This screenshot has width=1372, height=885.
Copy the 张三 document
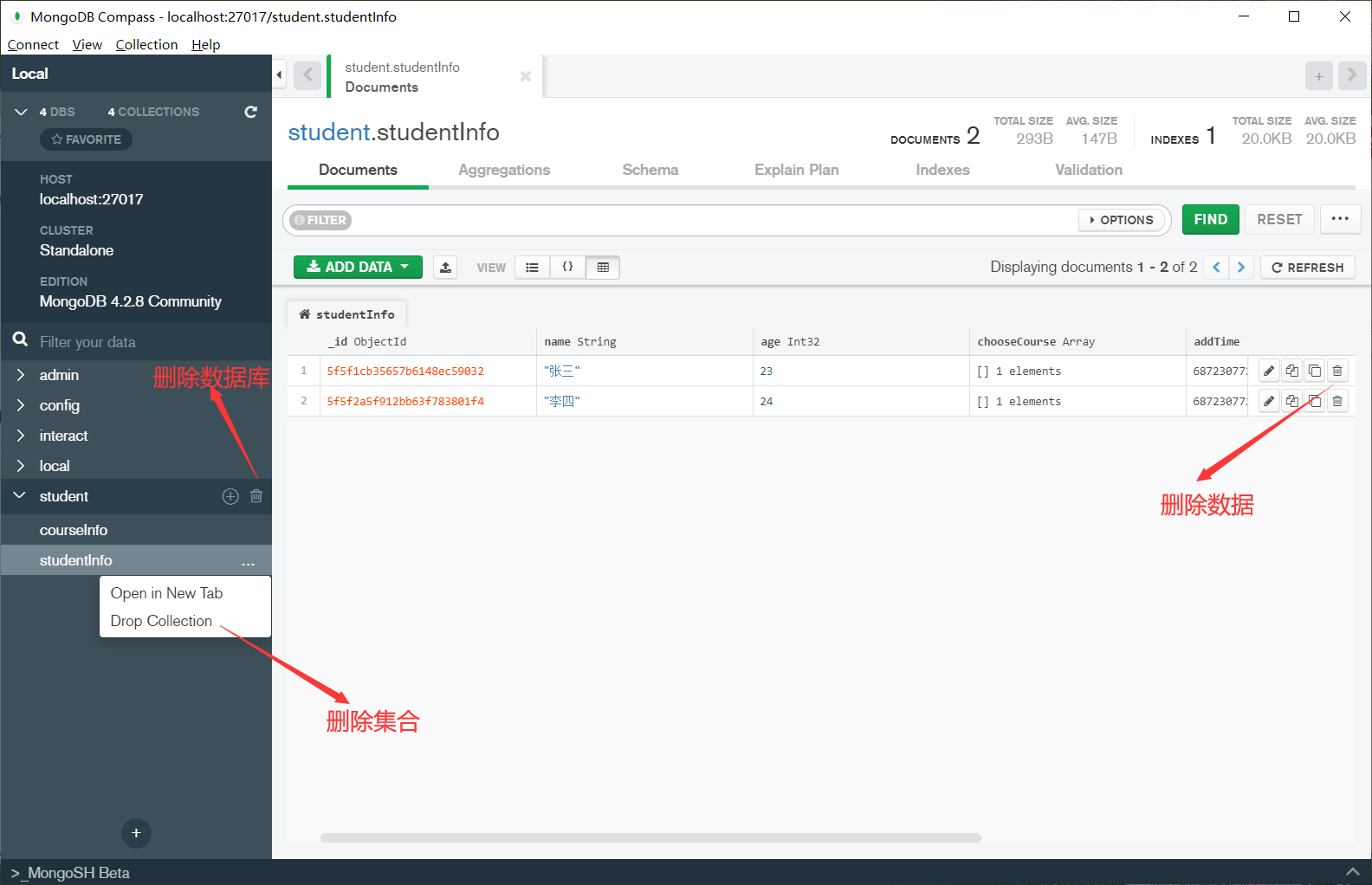pos(1292,371)
